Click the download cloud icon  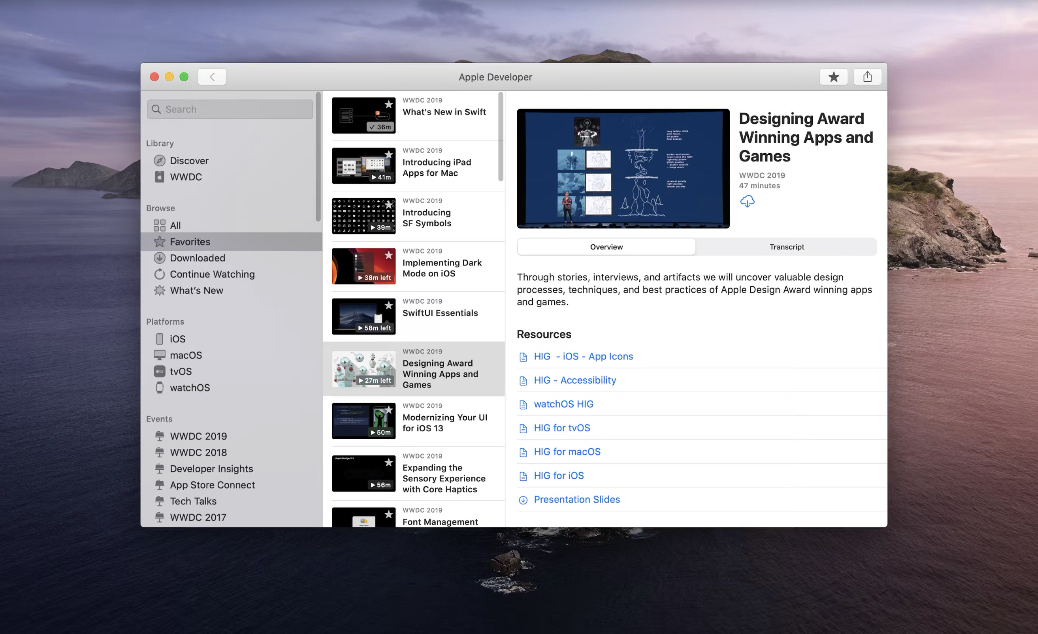747,202
